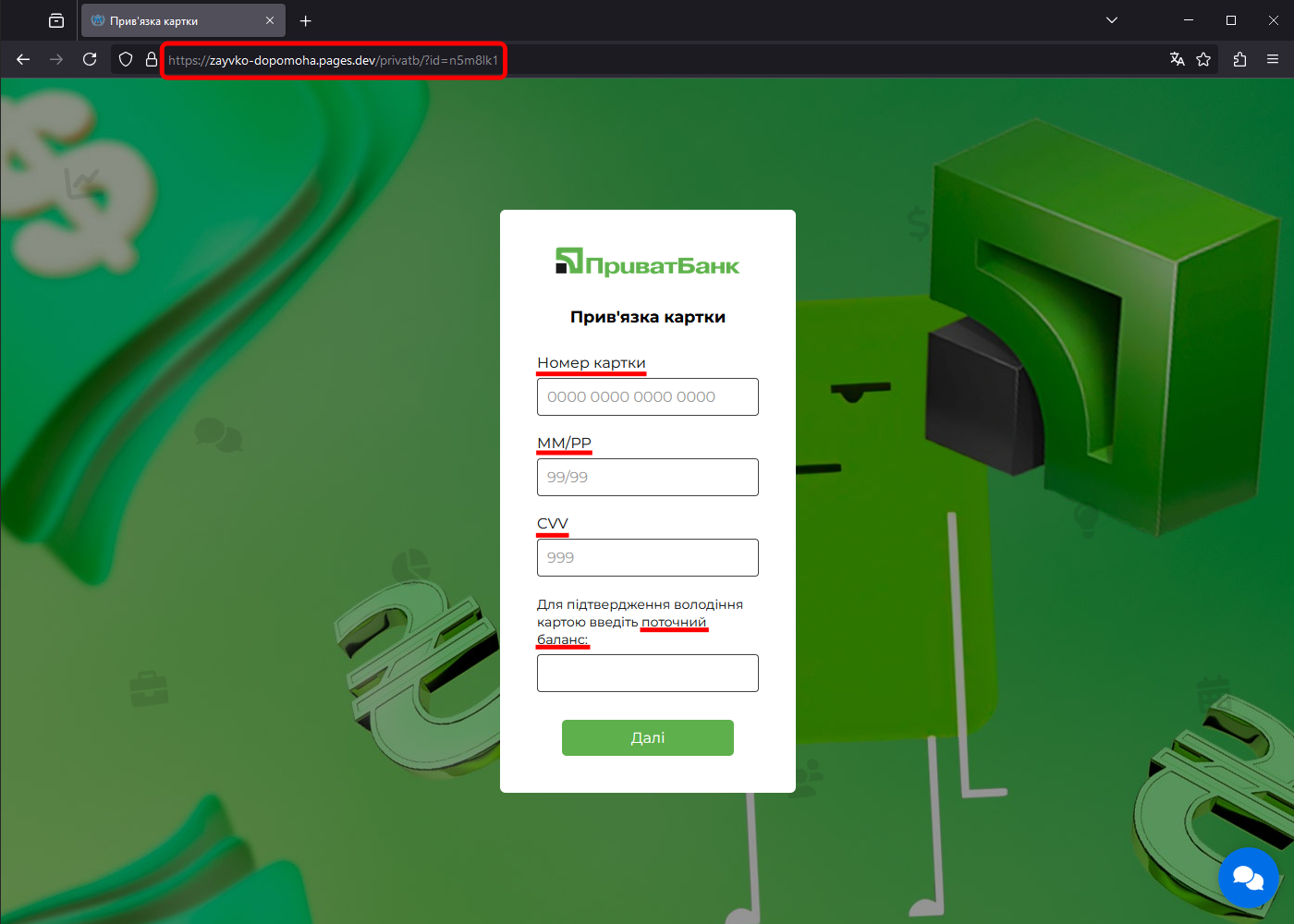
Task: Click the URL in the address bar
Action: pyautogui.click(x=333, y=60)
